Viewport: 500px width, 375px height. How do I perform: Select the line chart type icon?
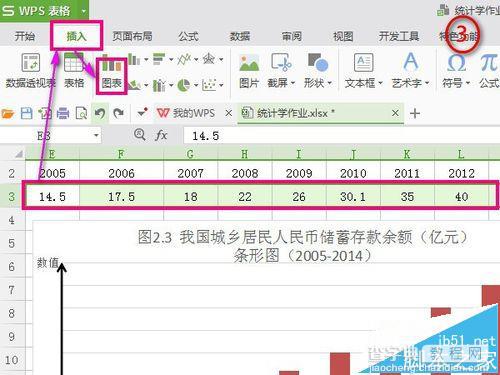[184, 59]
